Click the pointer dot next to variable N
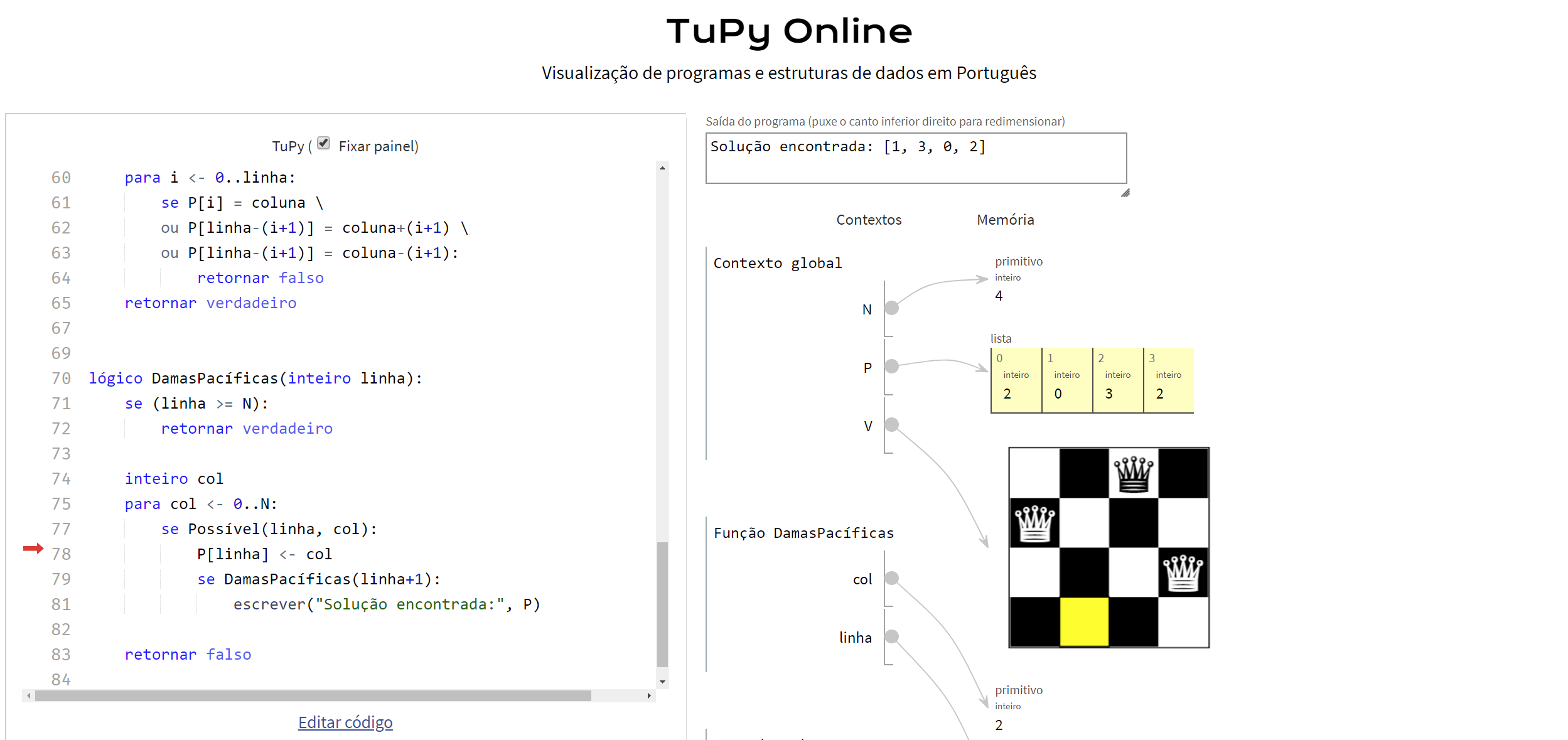Image resolution: width=1568 pixels, height=740 pixels. coord(891,308)
